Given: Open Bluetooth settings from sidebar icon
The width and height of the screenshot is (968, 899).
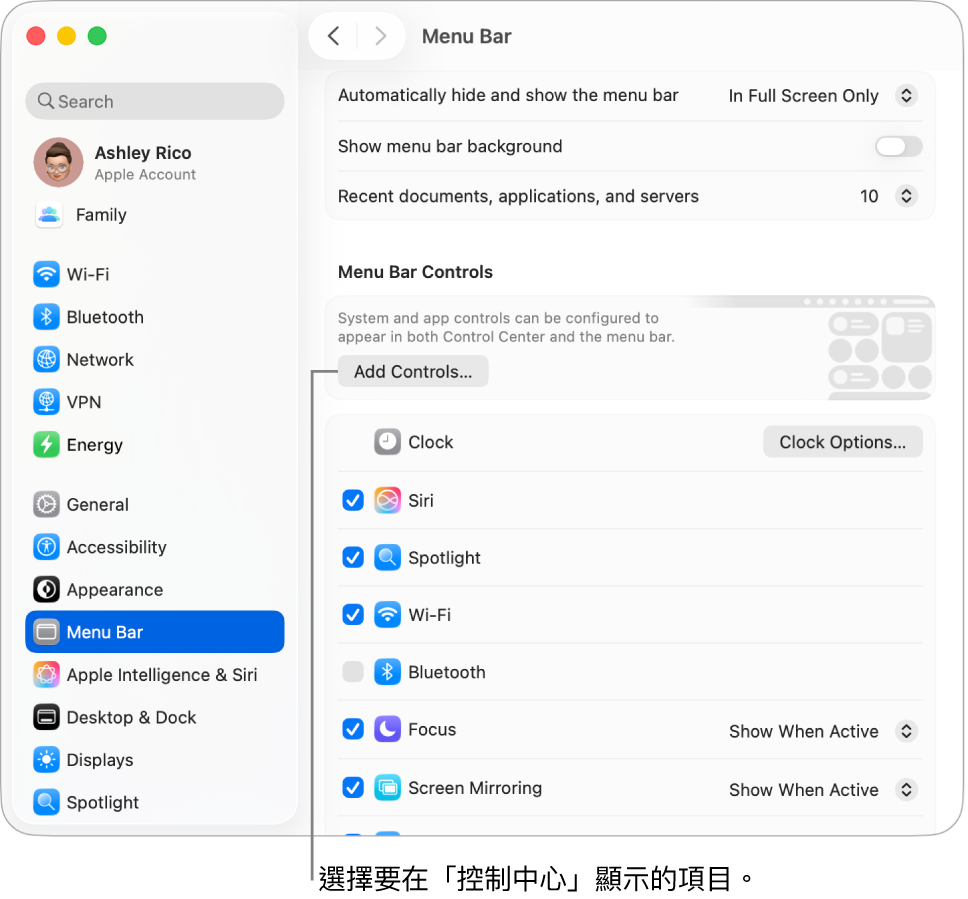Looking at the screenshot, I should pos(46,317).
